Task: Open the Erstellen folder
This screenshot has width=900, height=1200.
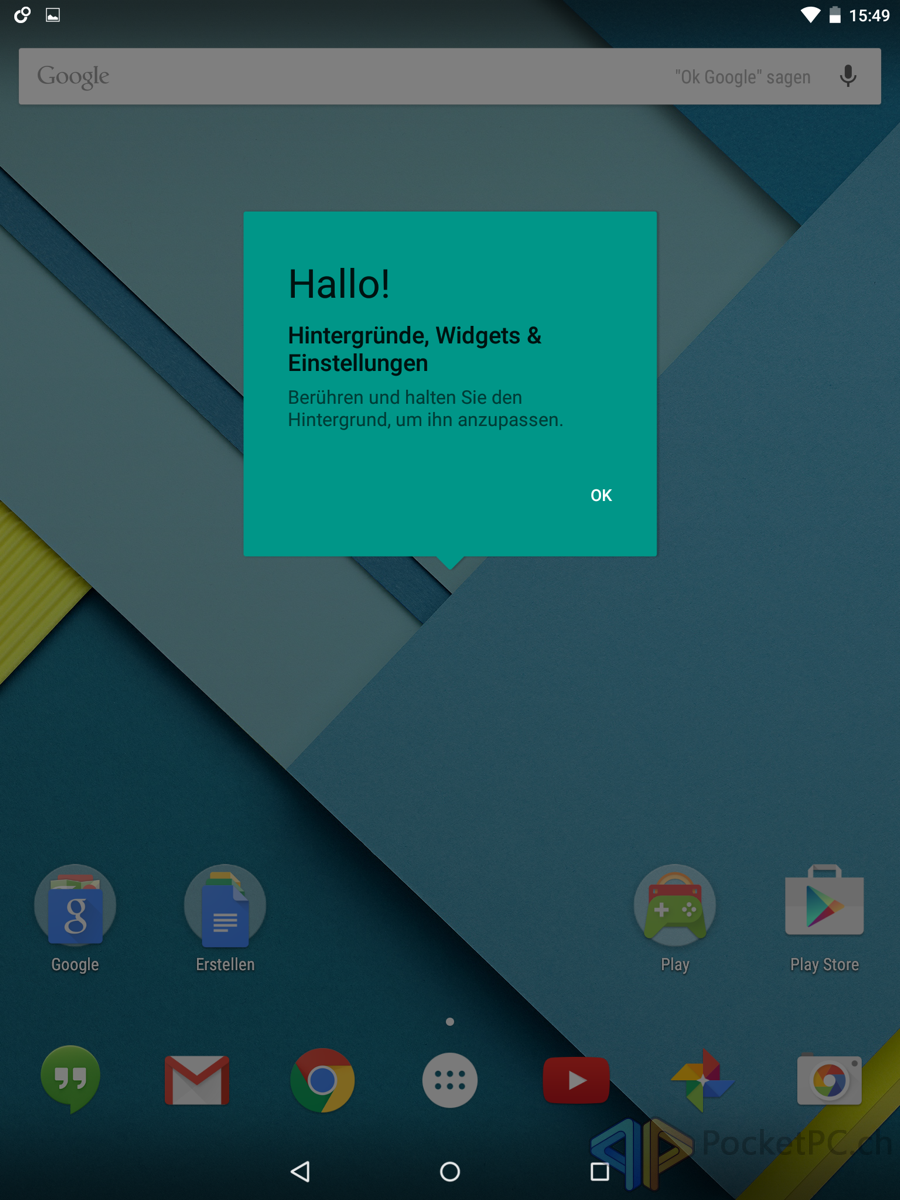Action: coord(225,906)
